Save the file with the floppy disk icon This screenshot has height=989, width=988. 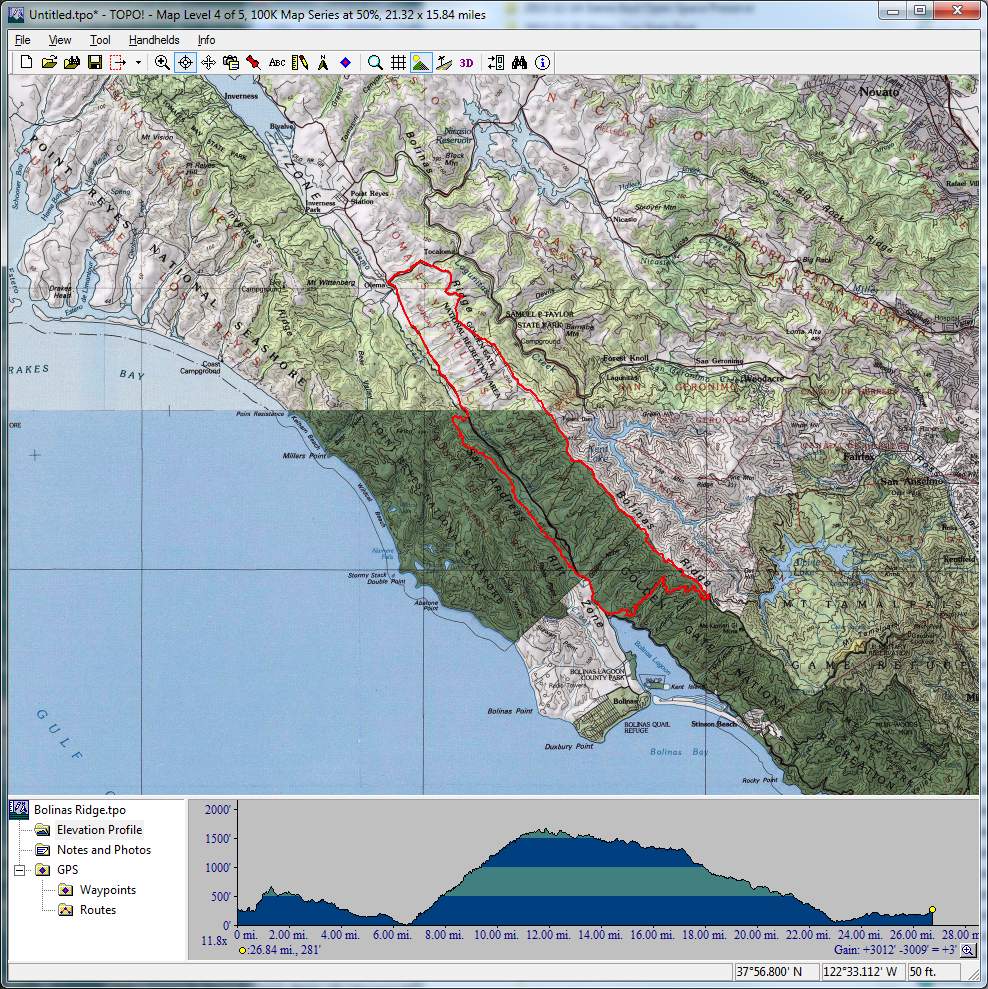(95, 62)
